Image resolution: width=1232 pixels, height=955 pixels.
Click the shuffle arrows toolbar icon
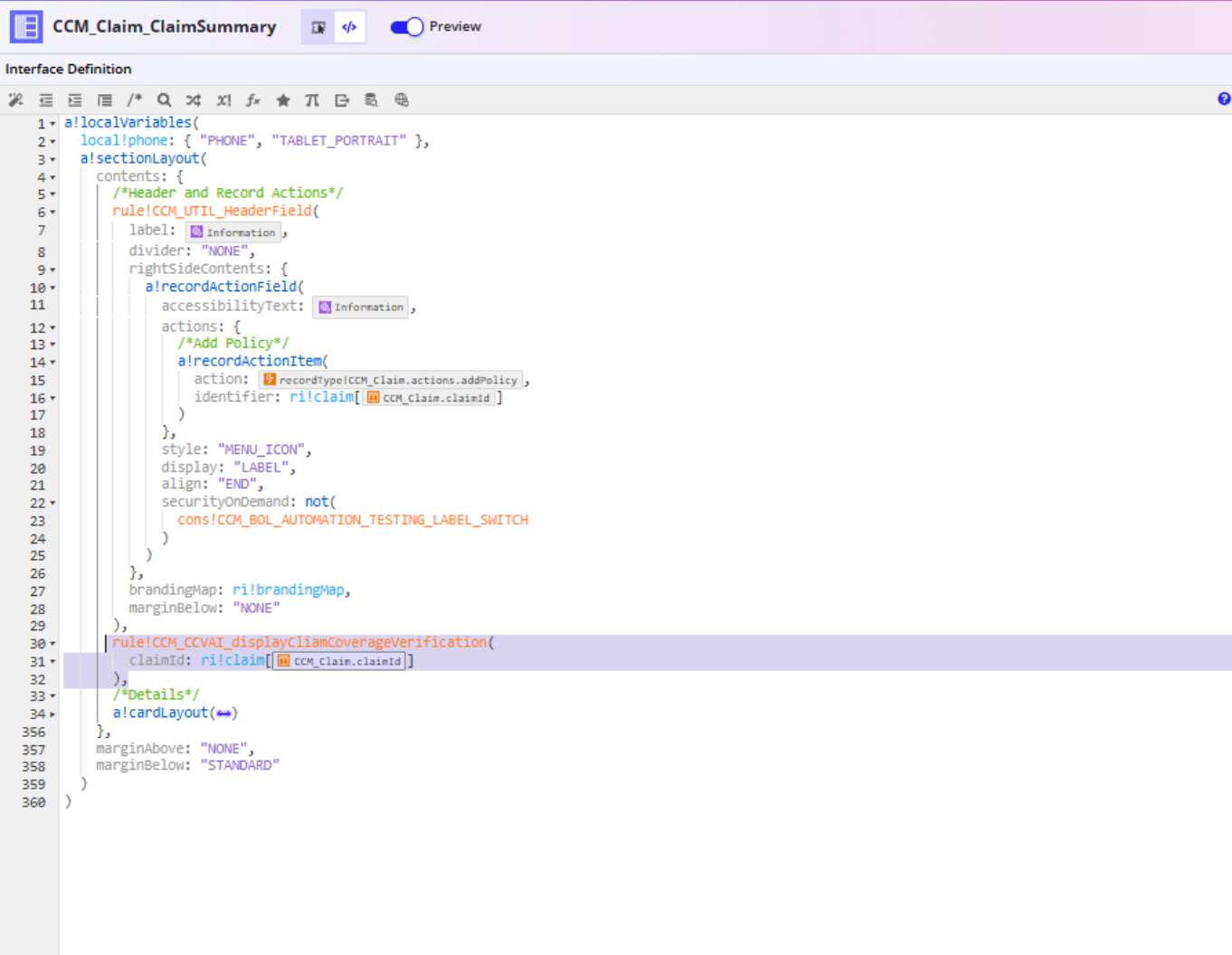tap(194, 100)
